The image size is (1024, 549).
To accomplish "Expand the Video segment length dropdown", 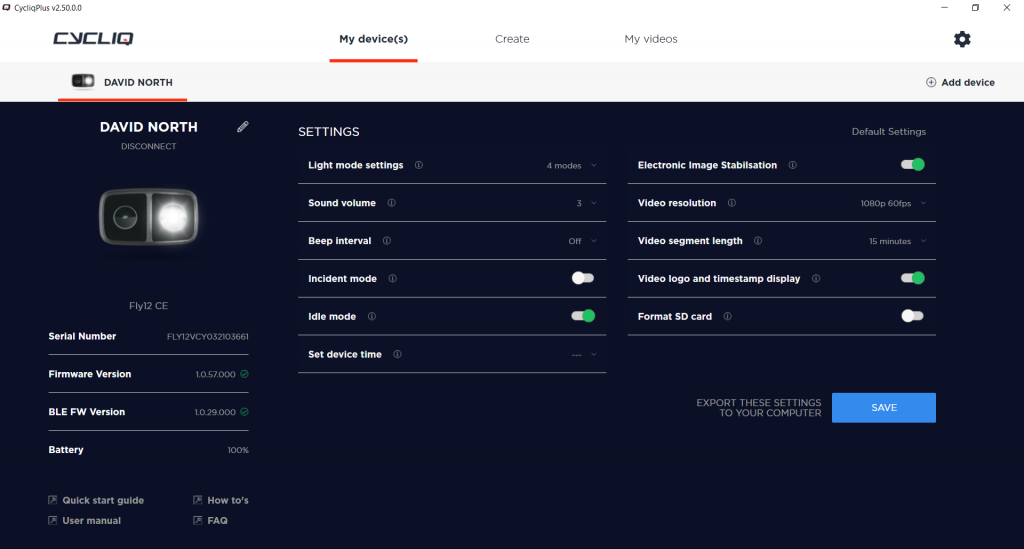I will [897, 242].
